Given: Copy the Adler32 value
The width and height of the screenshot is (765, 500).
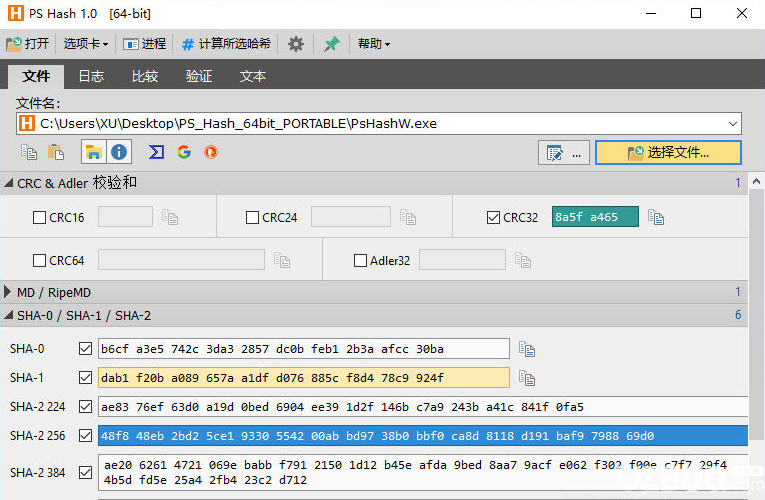Looking at the screenshot, I should [523, 260].
